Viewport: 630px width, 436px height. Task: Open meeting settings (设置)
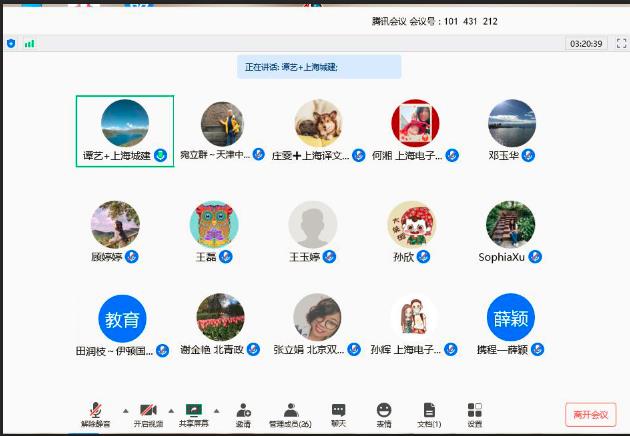click(x=474, y=412)
